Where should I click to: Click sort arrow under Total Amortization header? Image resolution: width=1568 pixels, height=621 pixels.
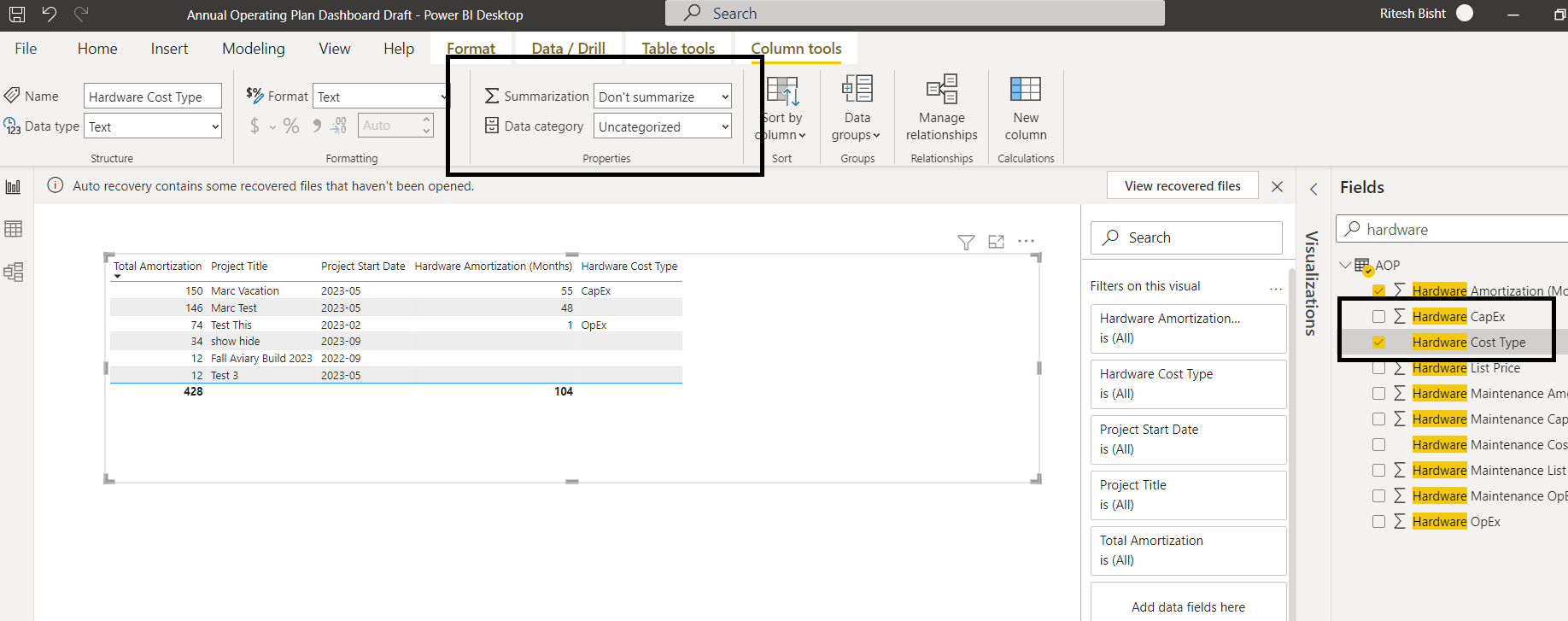(118, 277)
